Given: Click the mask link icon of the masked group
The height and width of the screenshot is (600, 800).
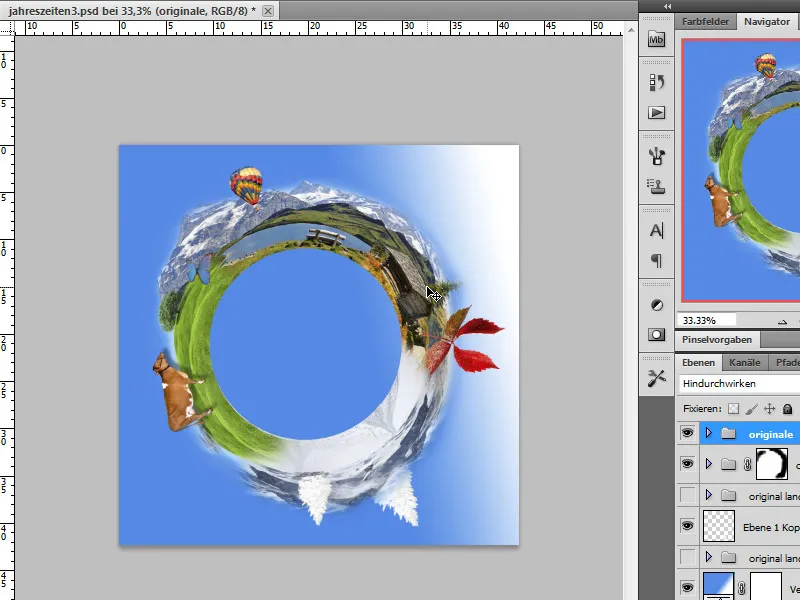Looking at the screenshot, I should pos(747,464).
